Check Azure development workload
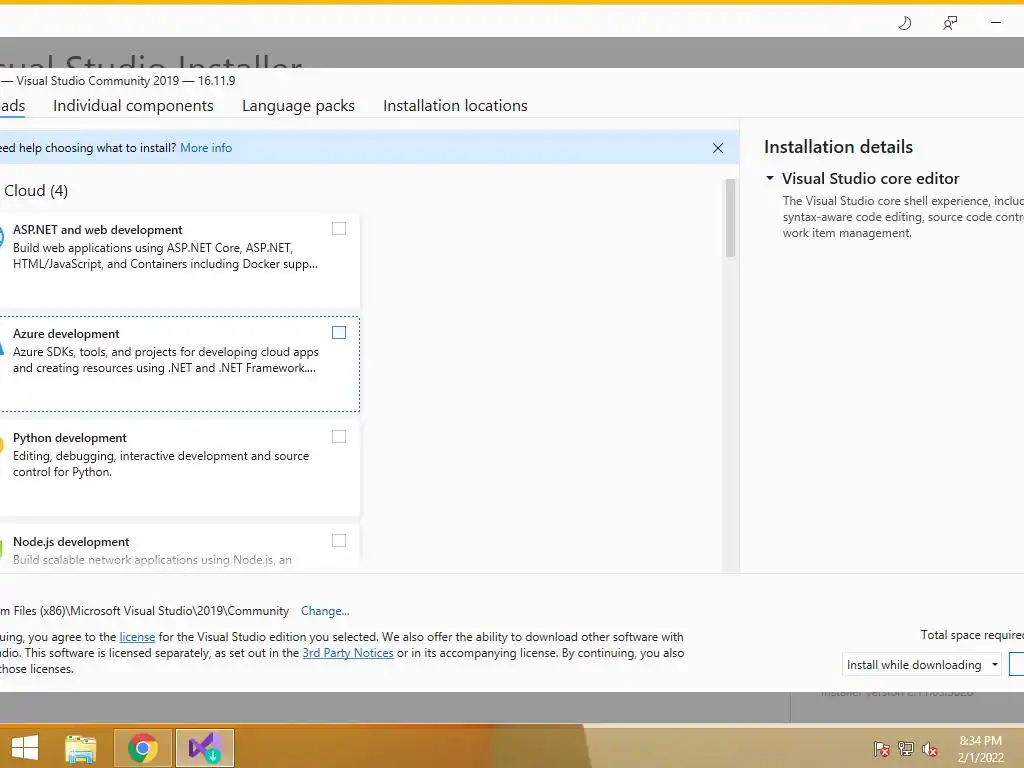 point(339,332)
